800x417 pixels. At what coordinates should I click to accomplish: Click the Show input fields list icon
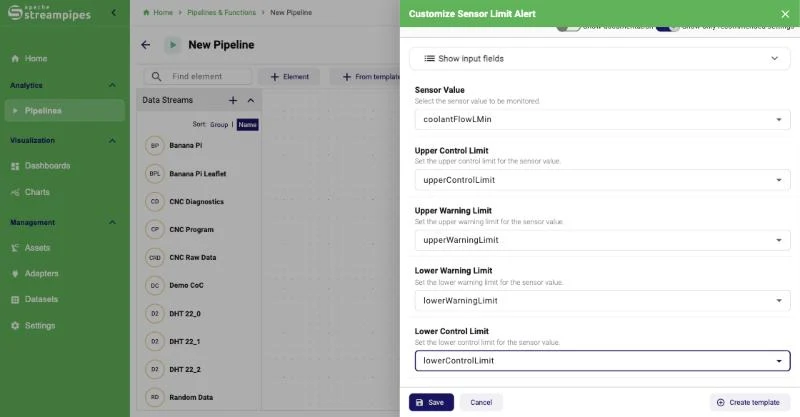pos(430,59)
